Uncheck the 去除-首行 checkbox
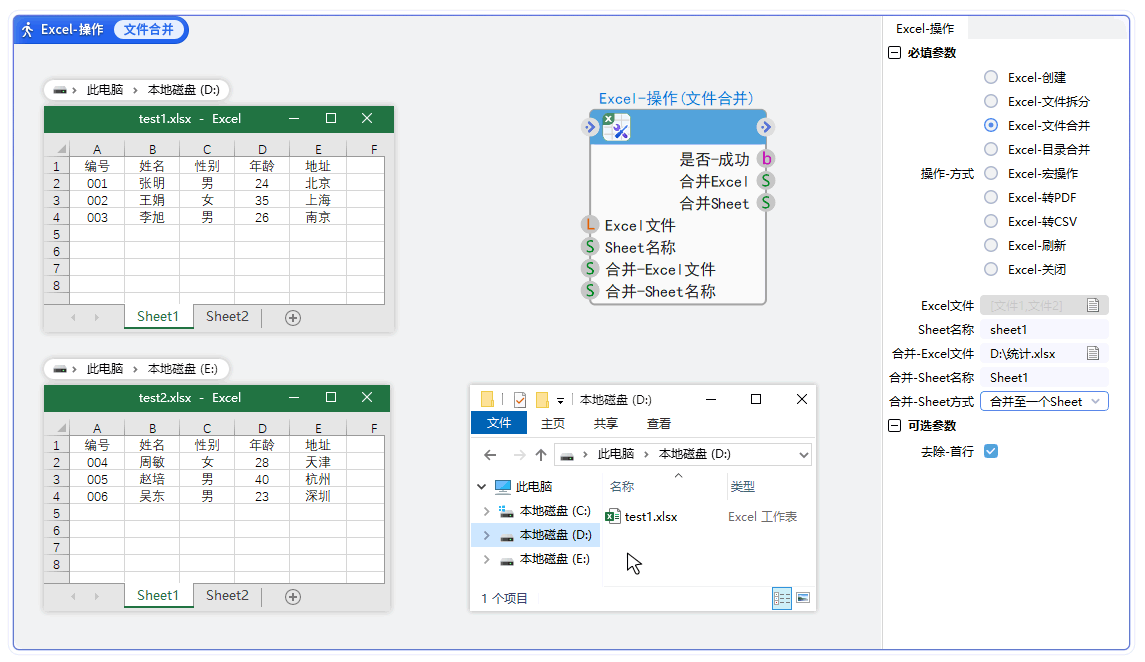The image size is (1145, 662). point(990,451)
